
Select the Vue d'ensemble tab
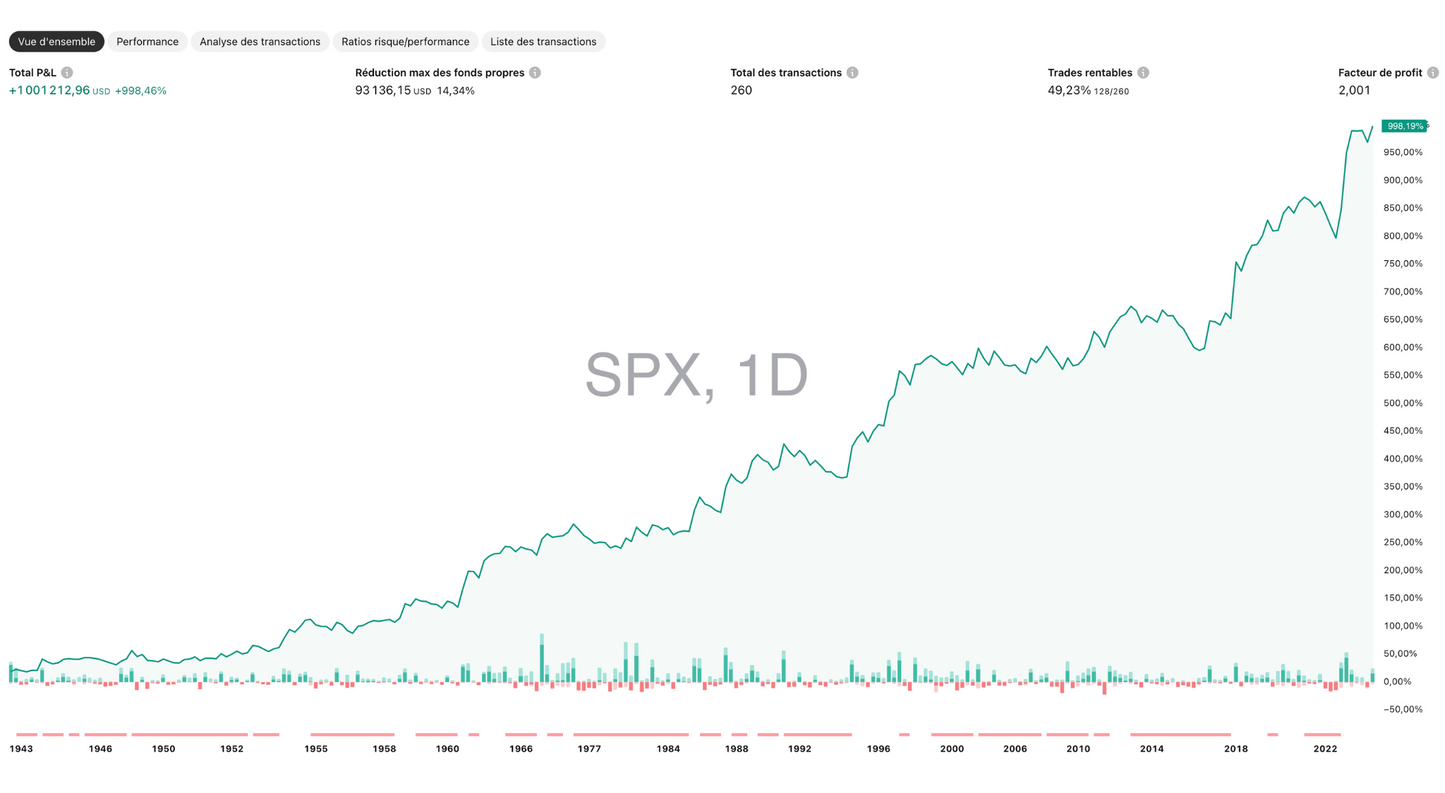click(x=56, y=41)
